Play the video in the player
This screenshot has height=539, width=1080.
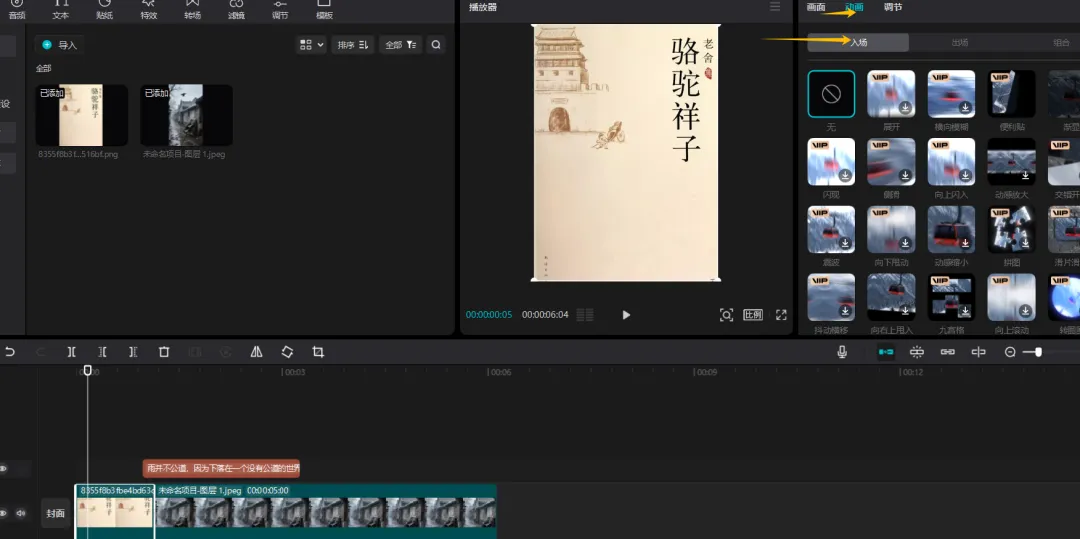[626, 315]
